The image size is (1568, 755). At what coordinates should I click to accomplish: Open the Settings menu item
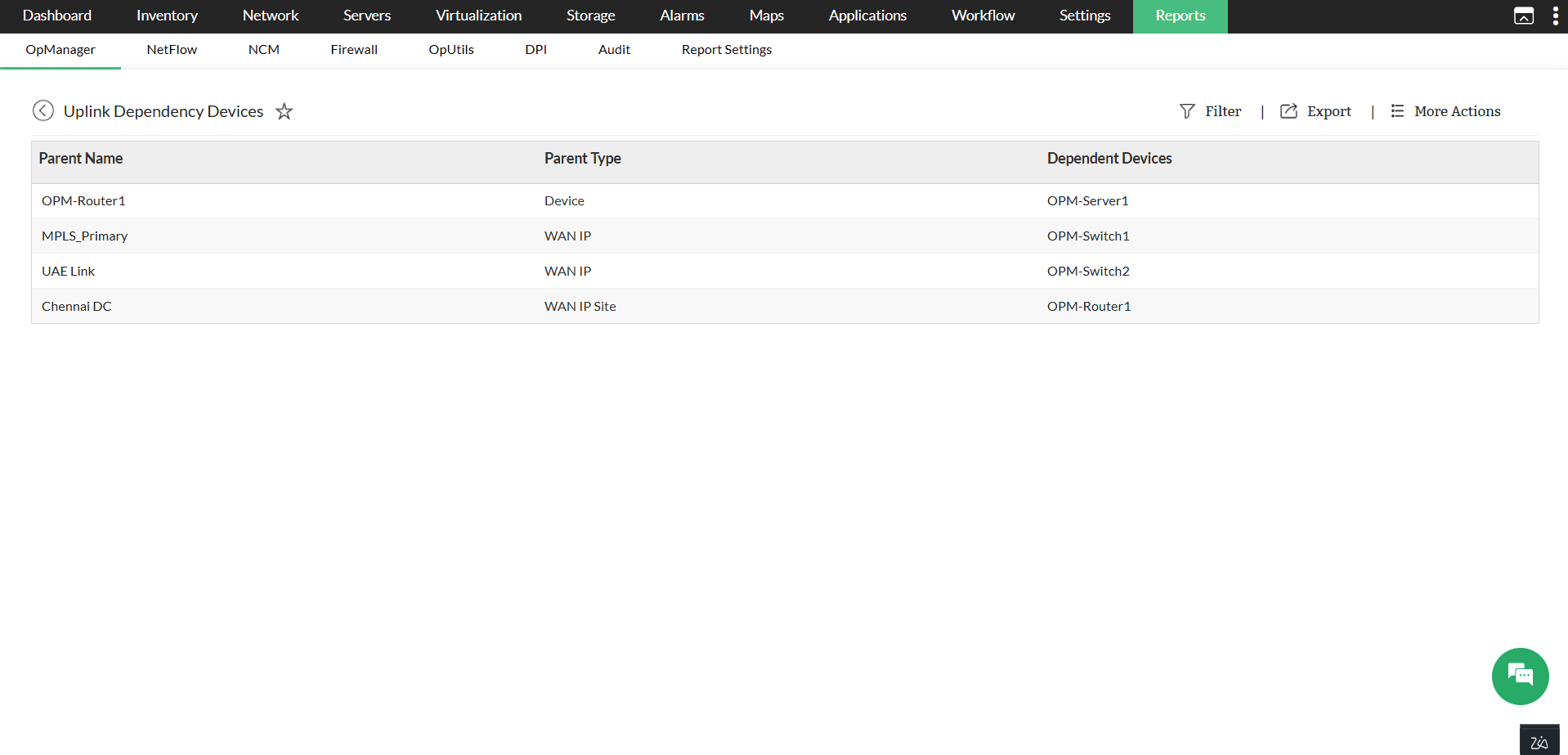1084,16
